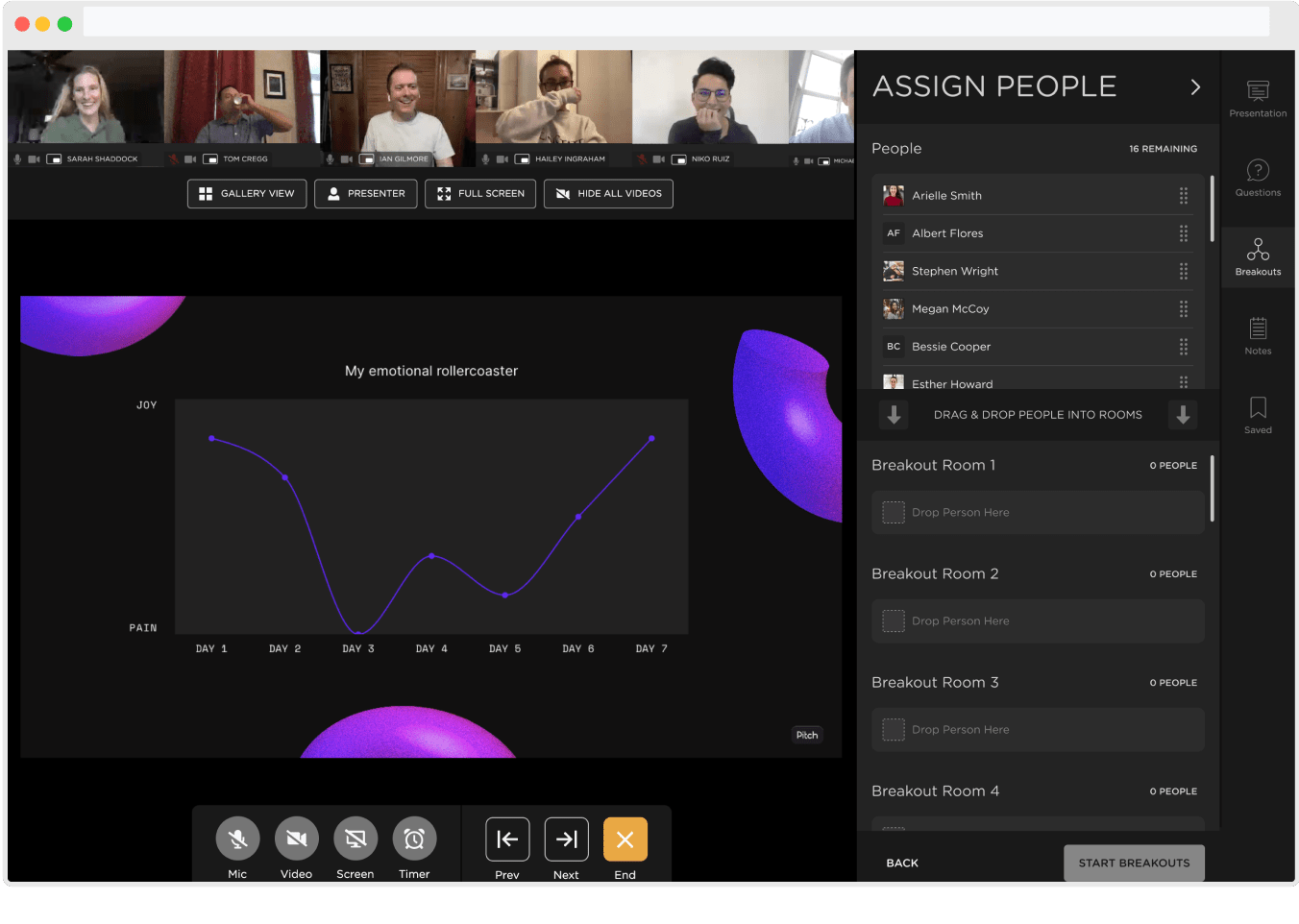The width and height of the screenshot is (1299, 924).
Task: Select the Breakouts sidebar tab
Action: [x=1258, y=257]
